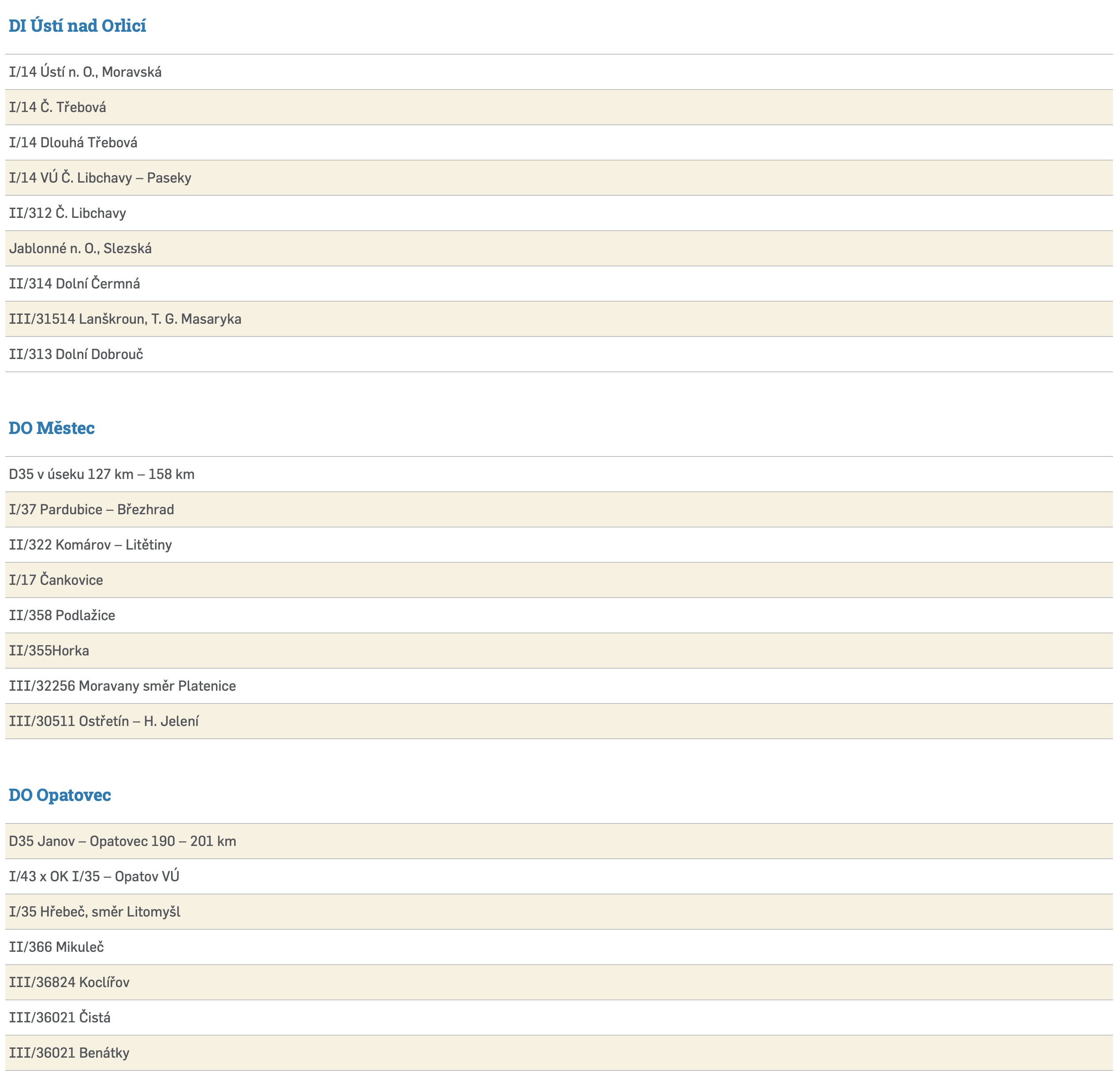1120x1085 pixels.
Task: Select D35 Janov – Opatovec row
Action: 122,842
